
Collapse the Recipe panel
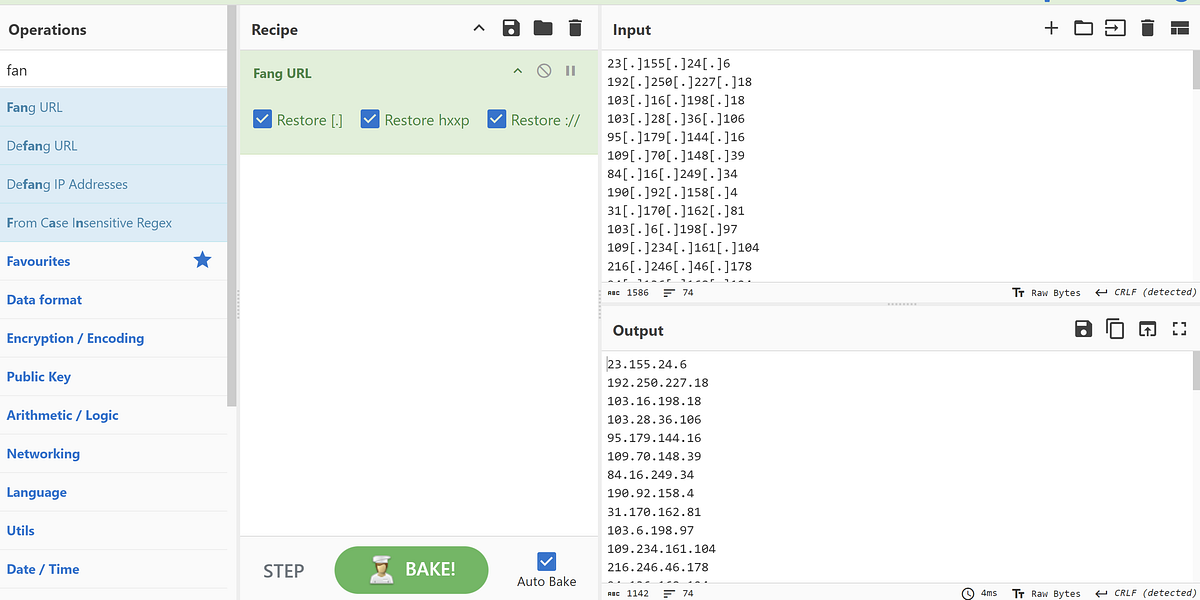(x=478, y=28)
